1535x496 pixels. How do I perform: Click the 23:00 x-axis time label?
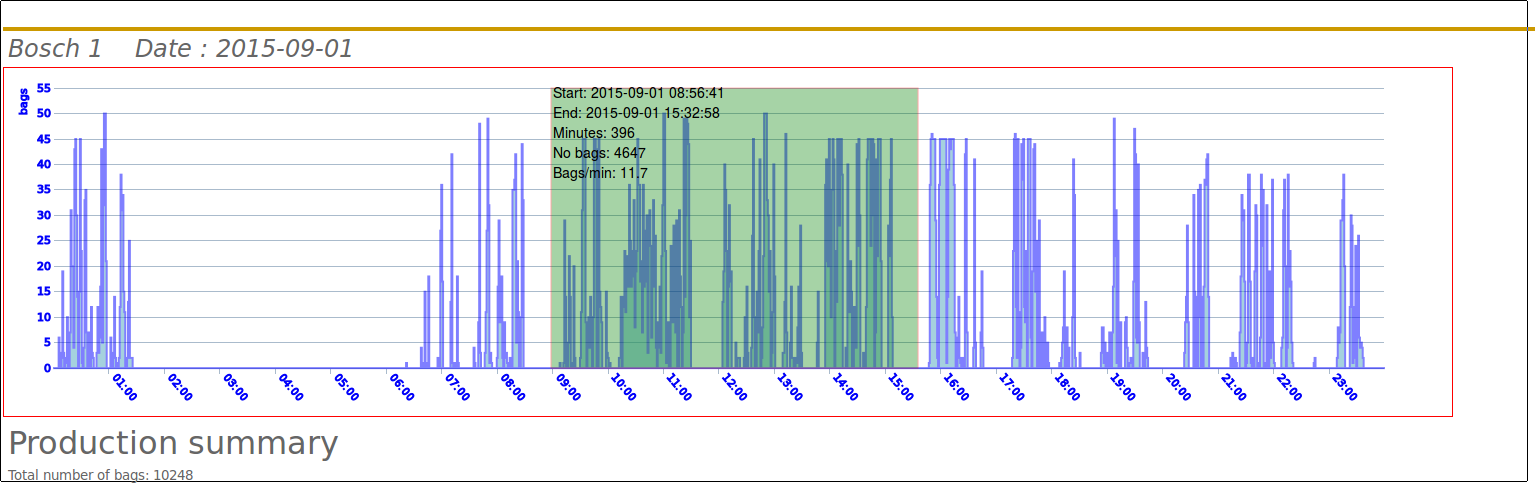(1344, 388)
